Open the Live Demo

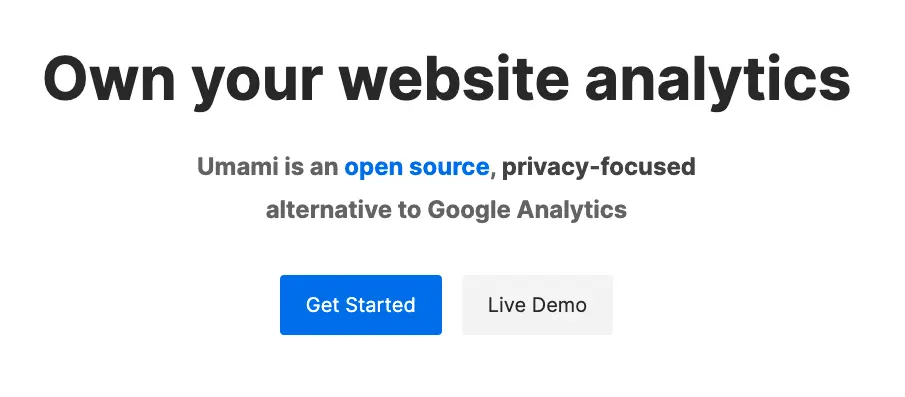coord(537,305)
